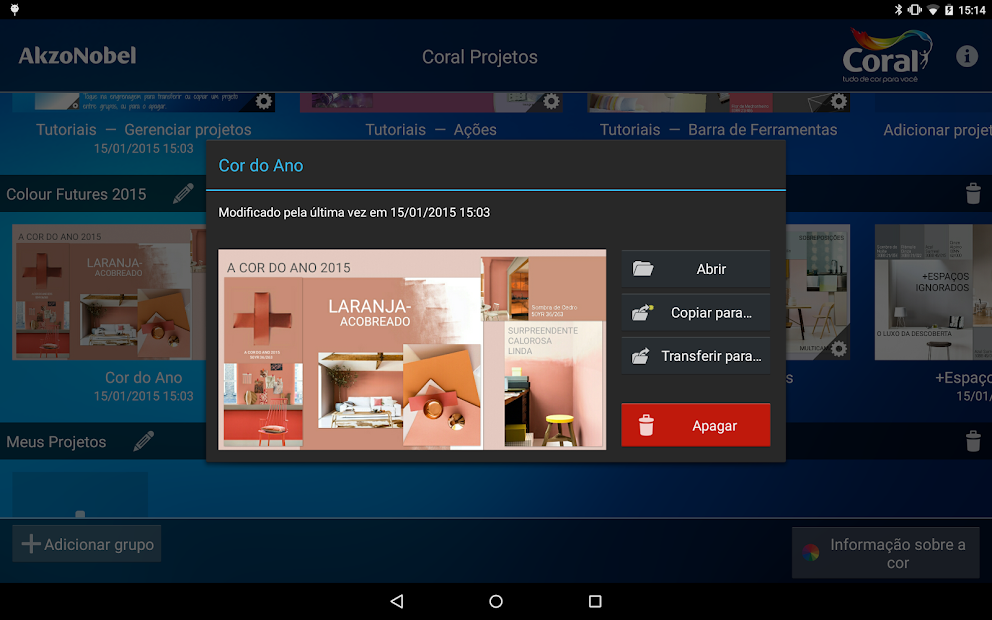Click the Meus Projetos group label

(x=56, y=442)
